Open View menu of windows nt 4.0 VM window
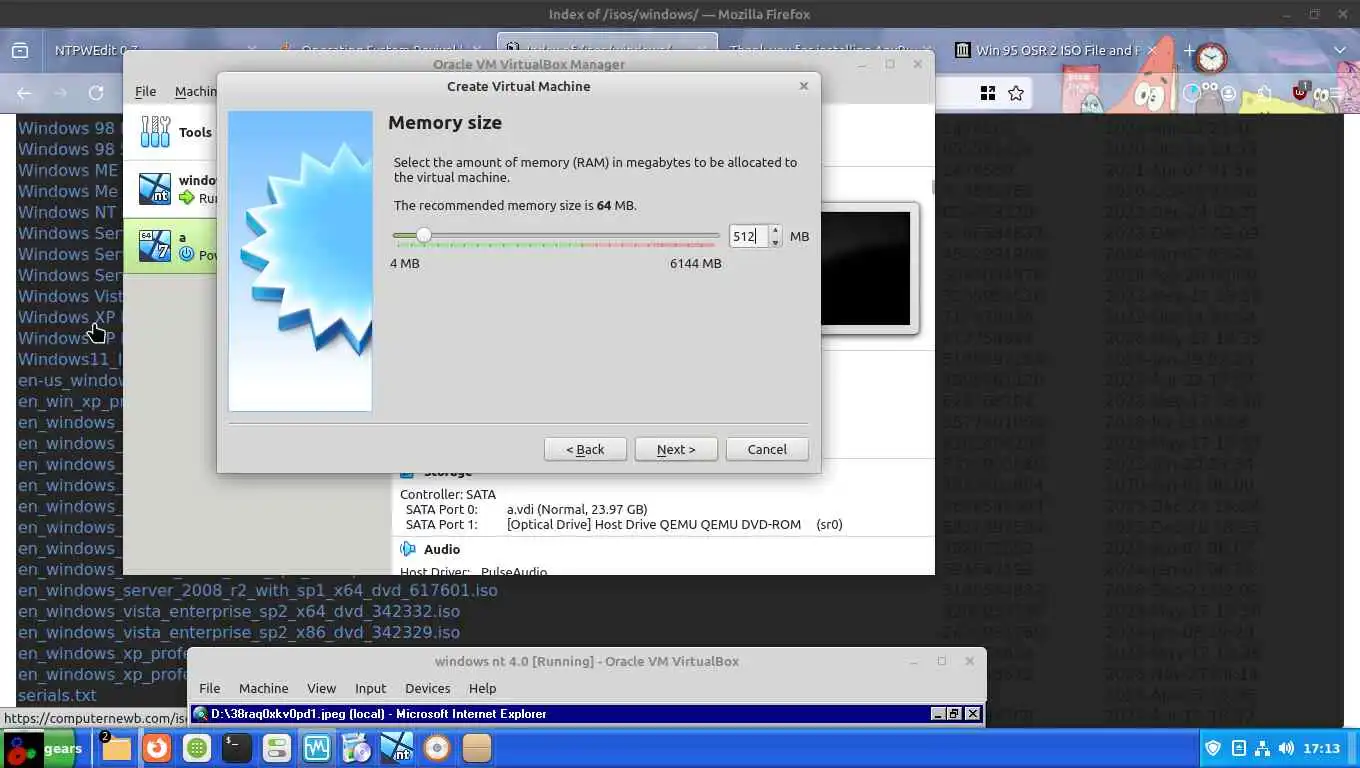 click(321, 688)
